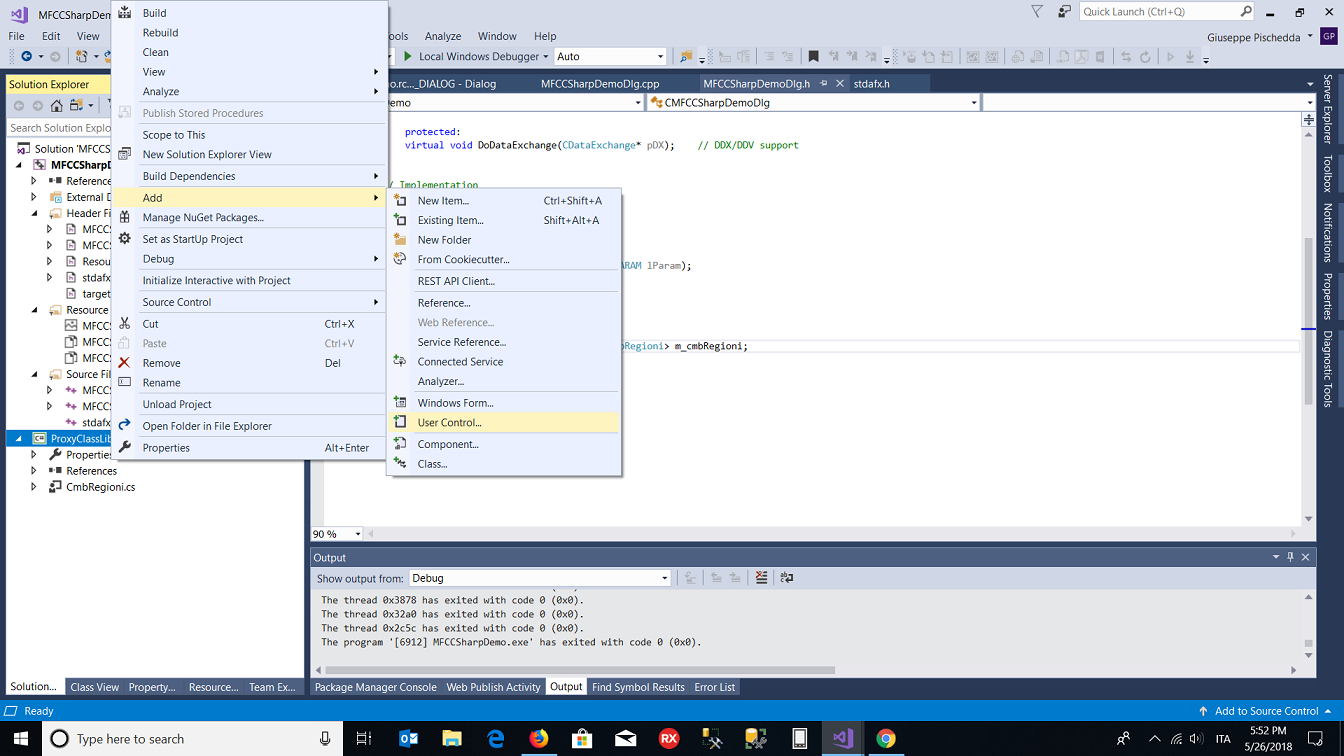Auto-hide the Output panel with pin icon

(1290, 557)
